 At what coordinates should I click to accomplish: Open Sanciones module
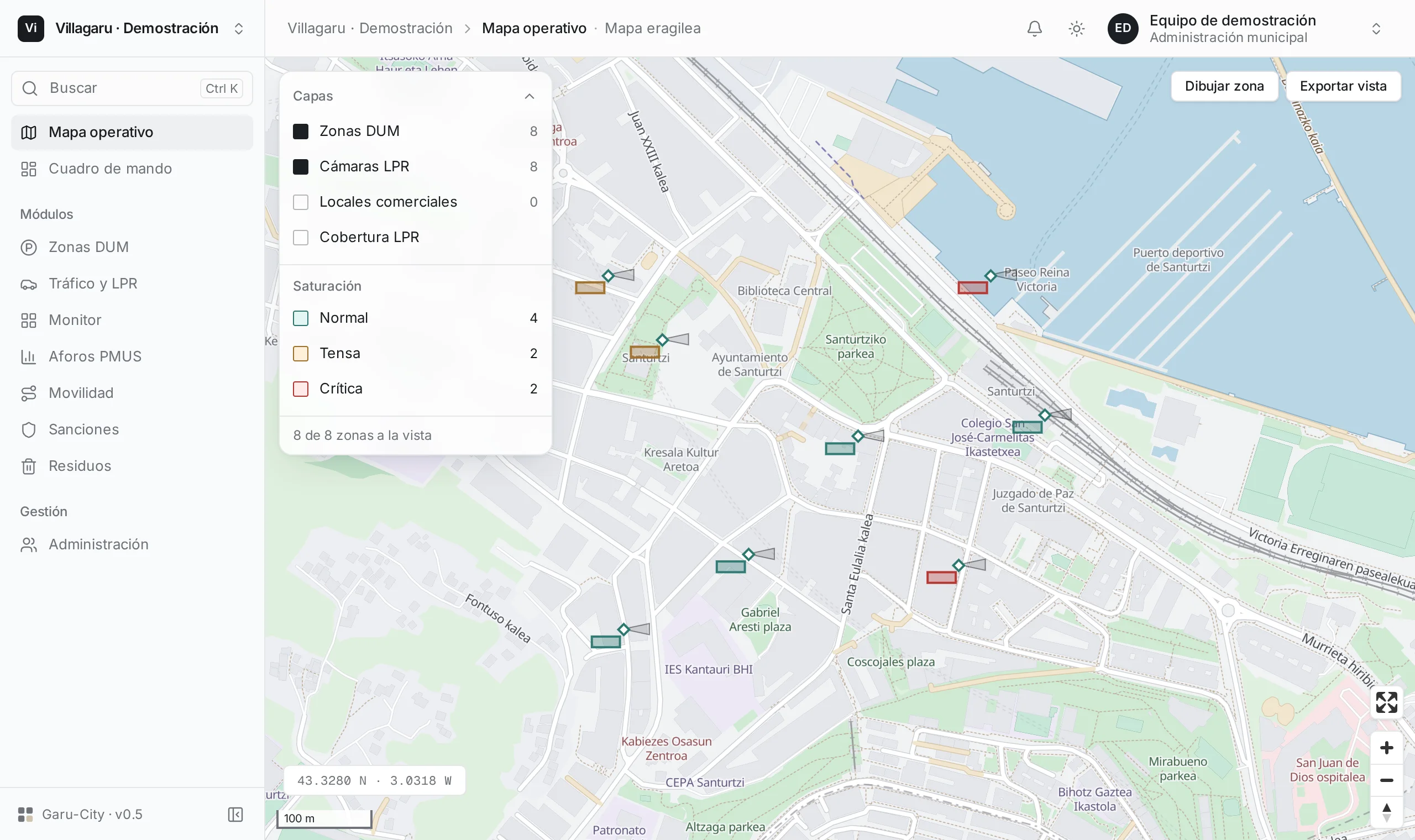(133, 429)
